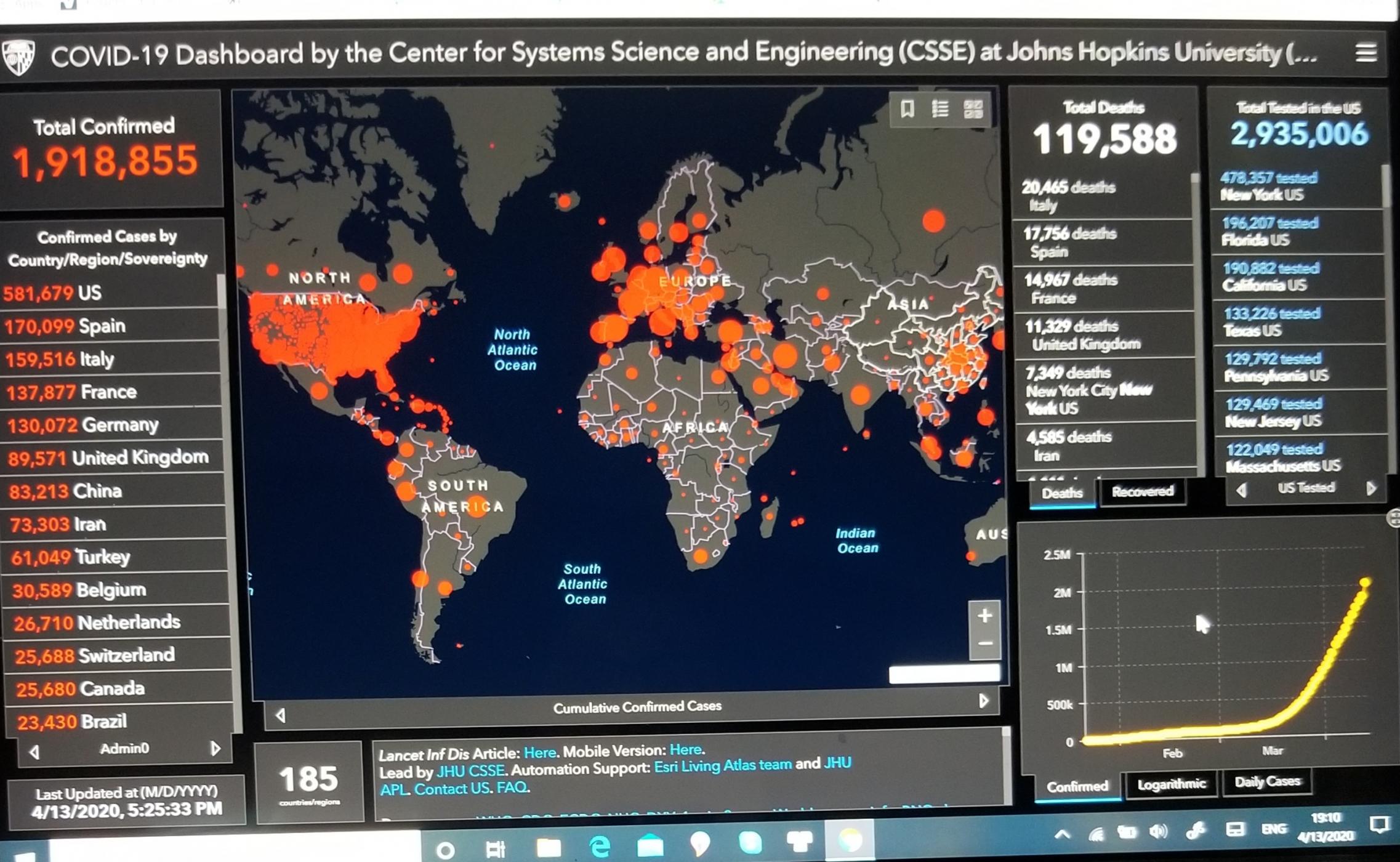The height and width of the screenshot is (862, 1400).
Task: Show previous map layer using left arrow
Action: [x=281, y=715]
